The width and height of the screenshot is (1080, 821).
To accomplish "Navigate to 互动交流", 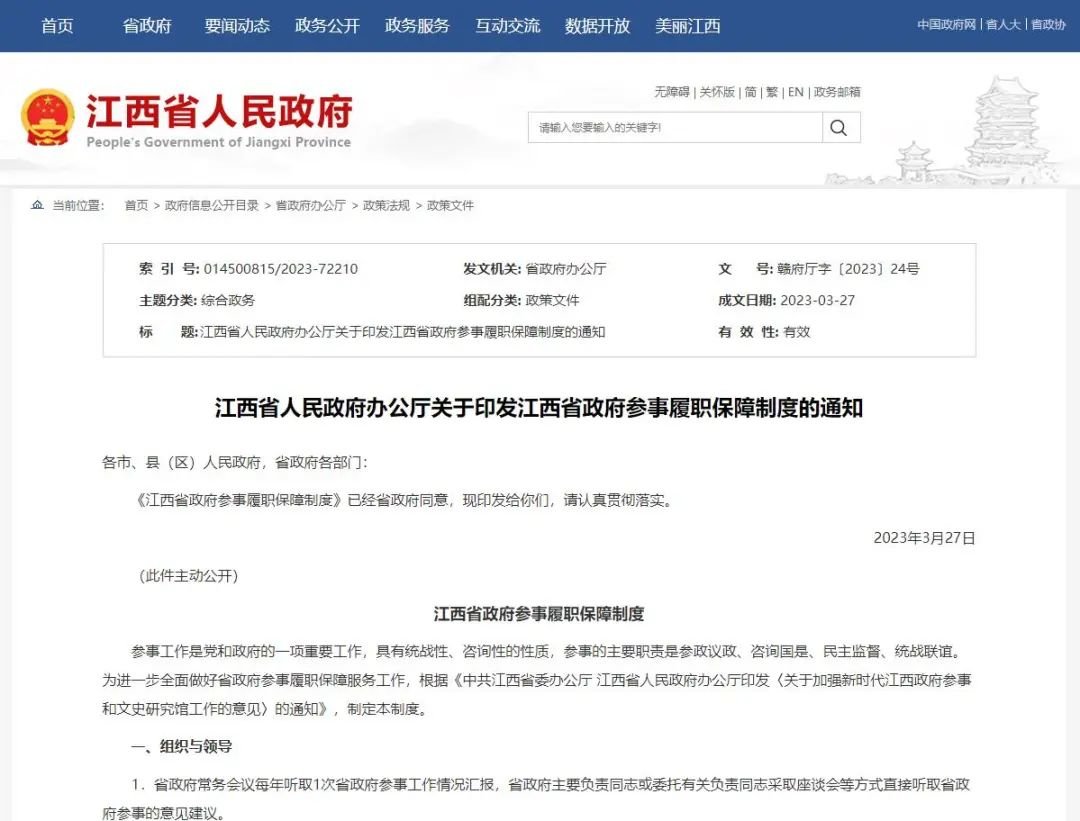I will tap(508, 26).
